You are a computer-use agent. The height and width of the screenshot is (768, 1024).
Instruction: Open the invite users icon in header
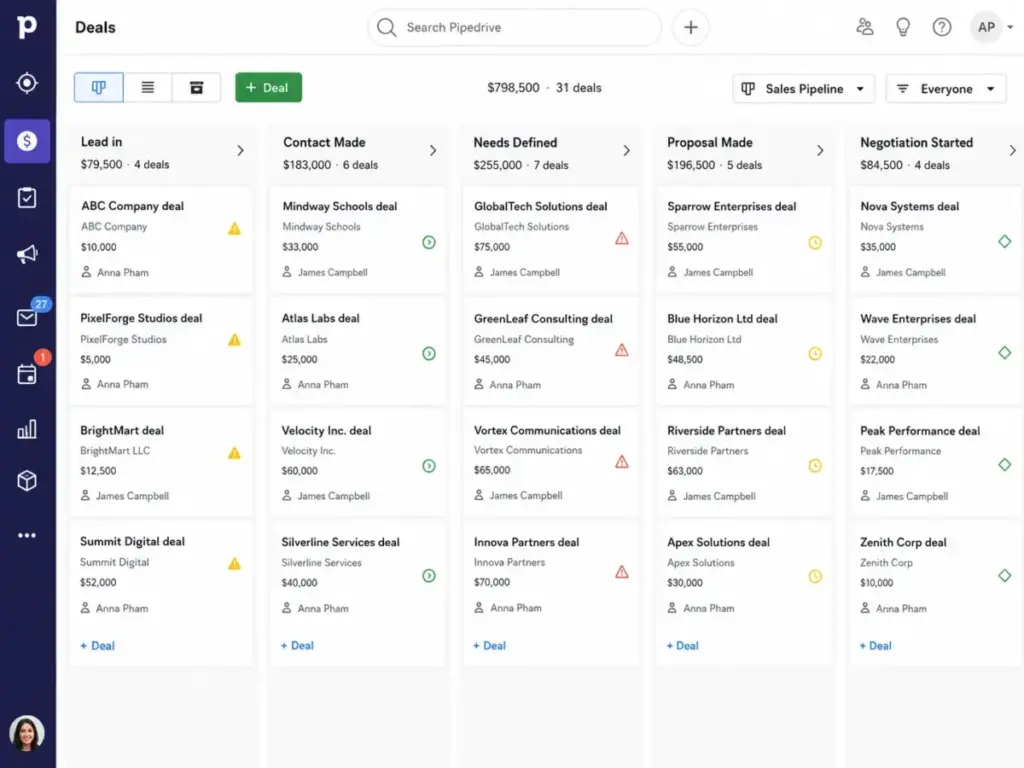pyautogui.click(x=865, y=27)
